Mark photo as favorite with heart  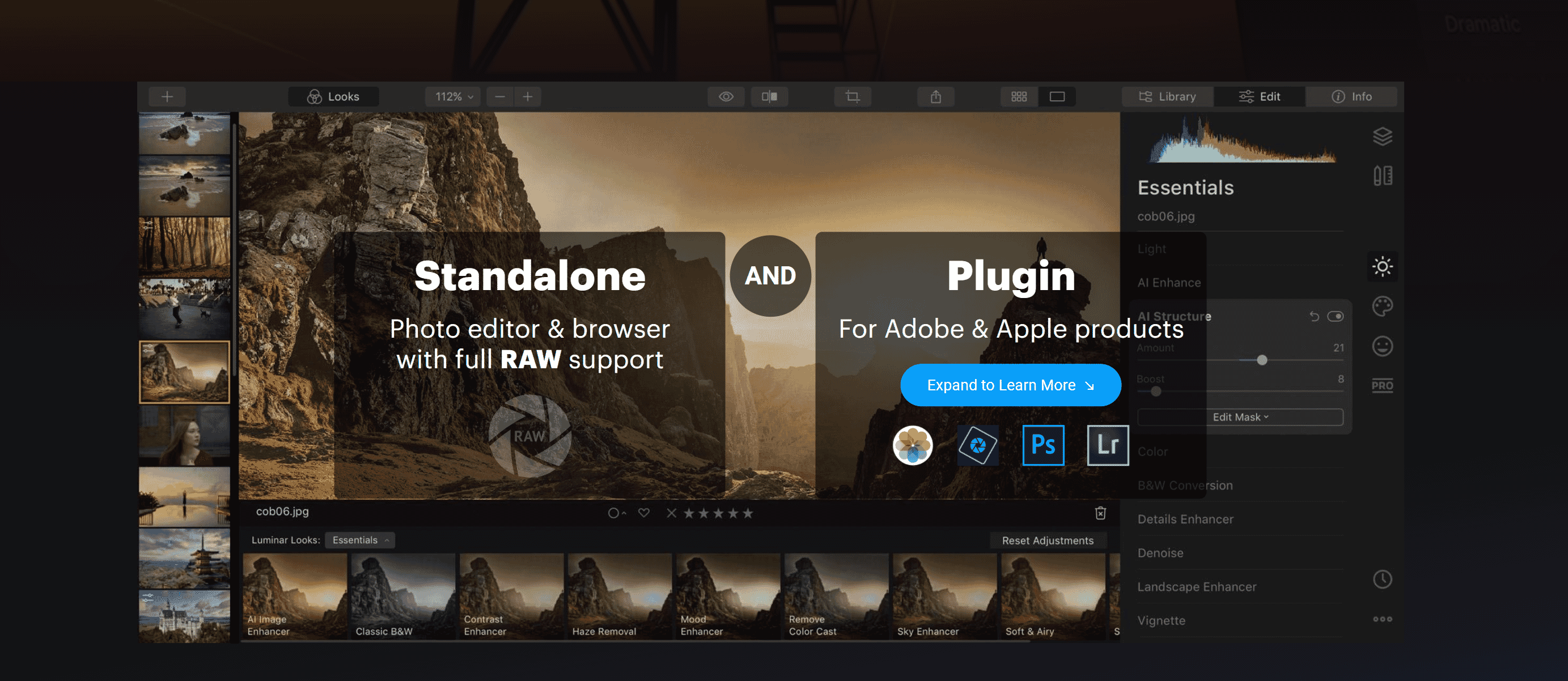tap(643, 513)
